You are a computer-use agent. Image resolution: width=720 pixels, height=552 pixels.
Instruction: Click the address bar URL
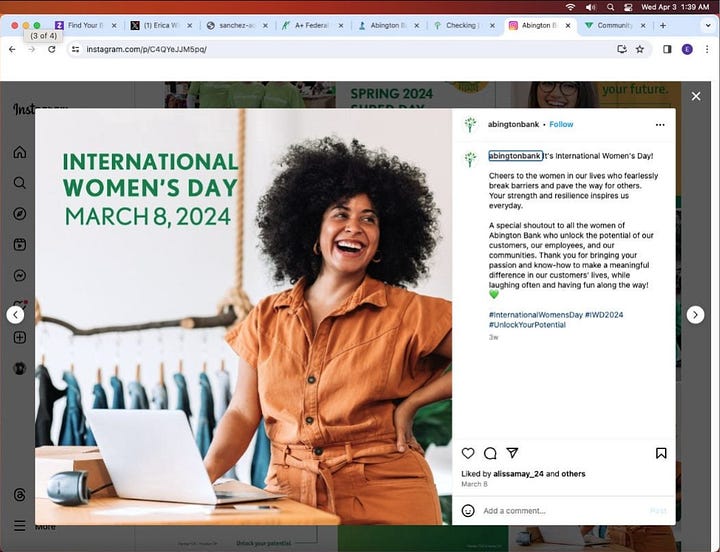point(146,49)
